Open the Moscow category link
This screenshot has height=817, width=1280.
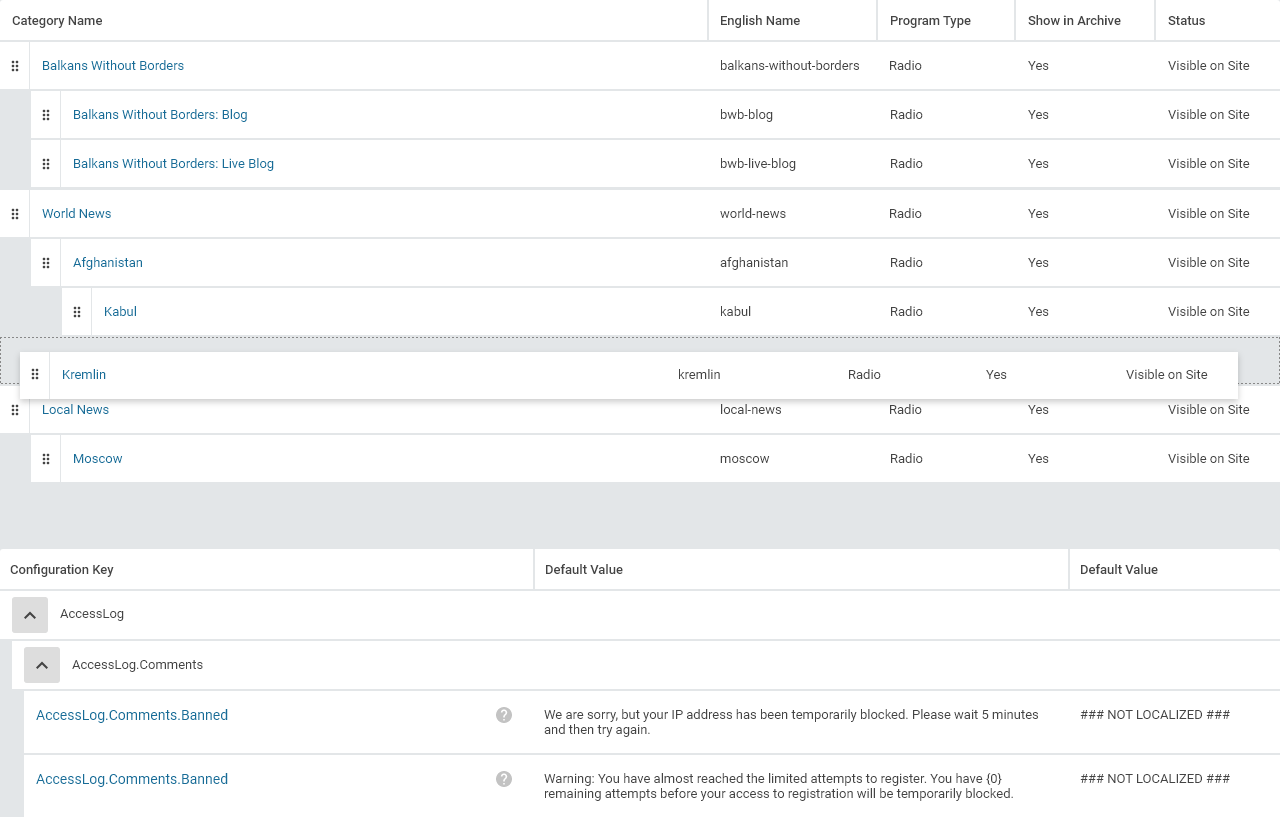click(98, 459)
